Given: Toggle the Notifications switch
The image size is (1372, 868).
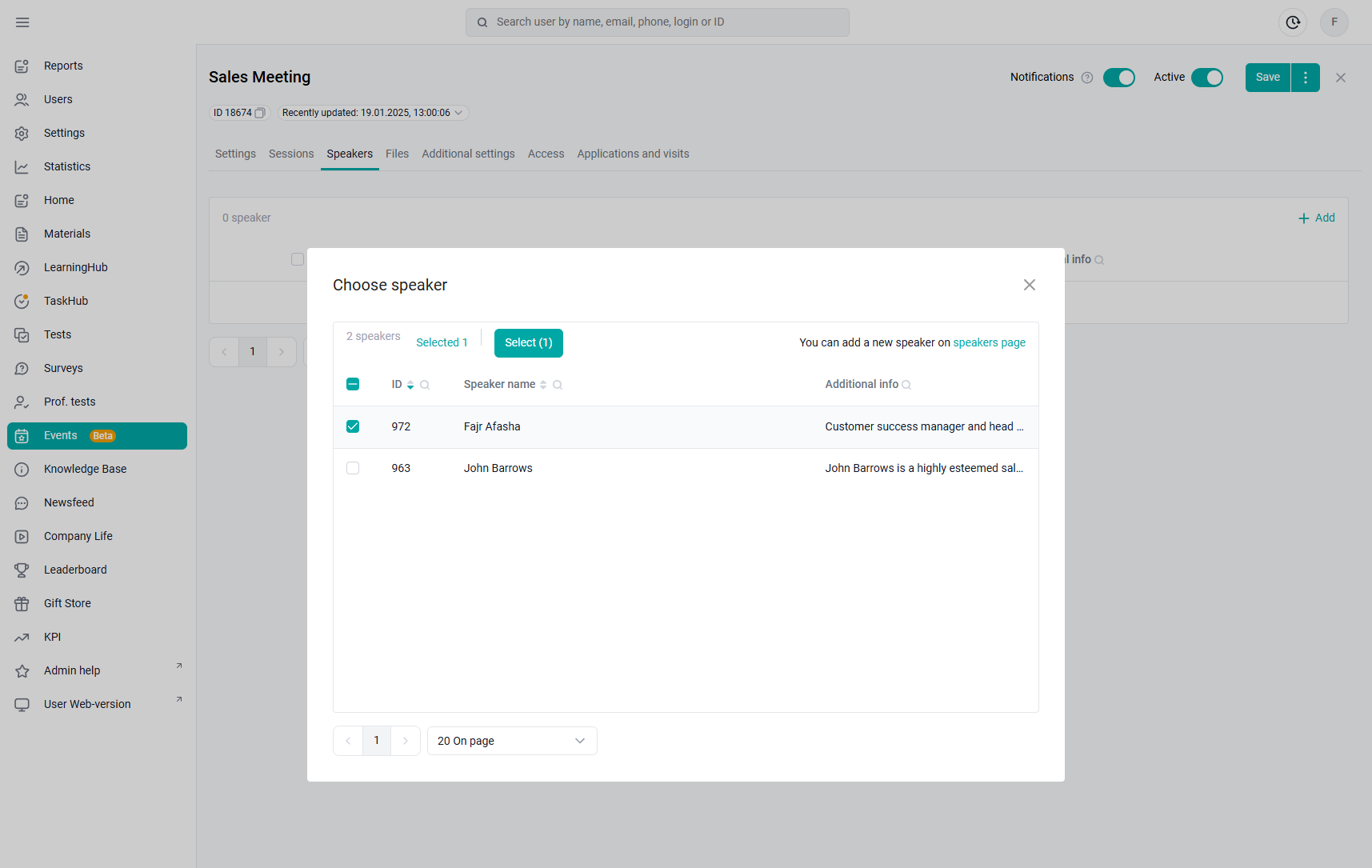Looking at the screenshot, I should point(1119,78).
